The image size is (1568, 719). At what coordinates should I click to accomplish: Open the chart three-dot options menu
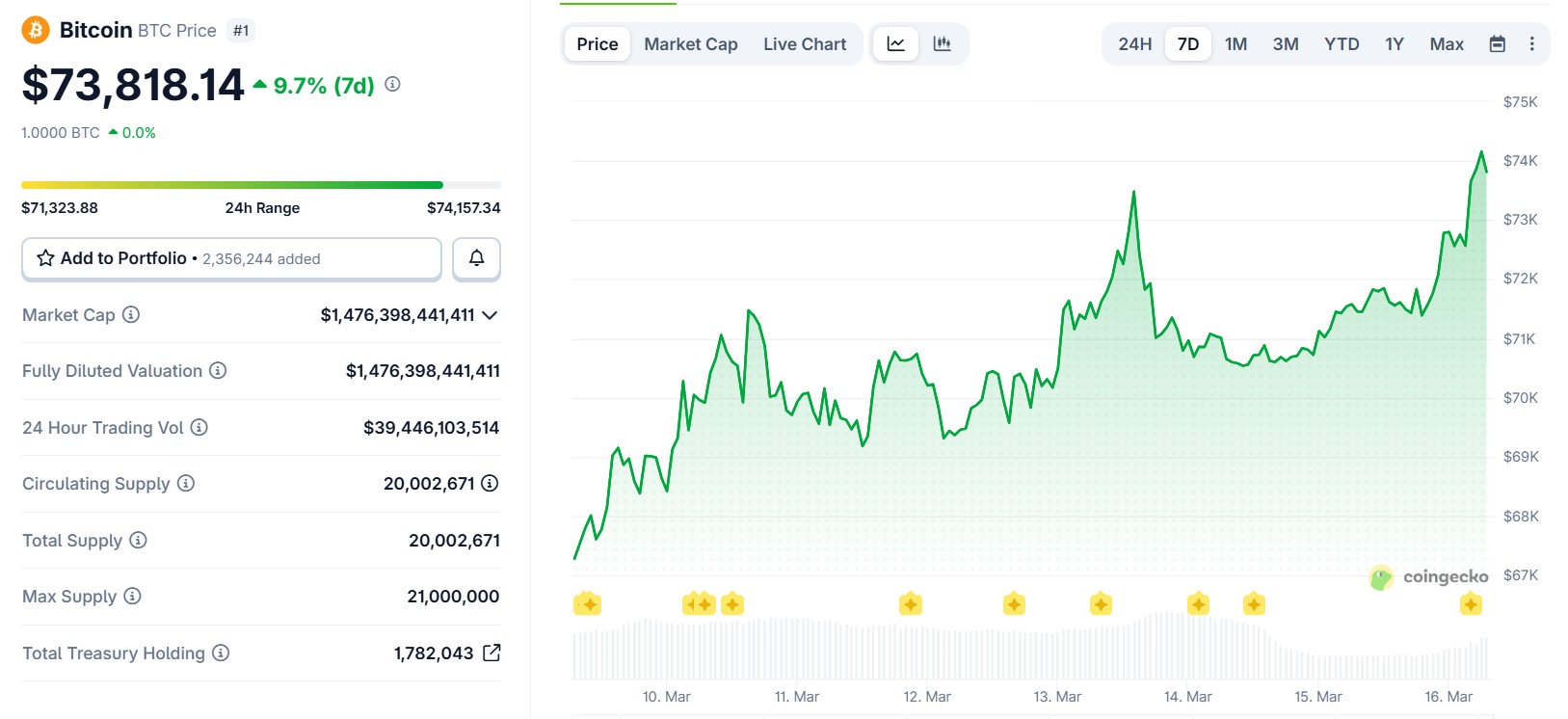coord(1531,44)
